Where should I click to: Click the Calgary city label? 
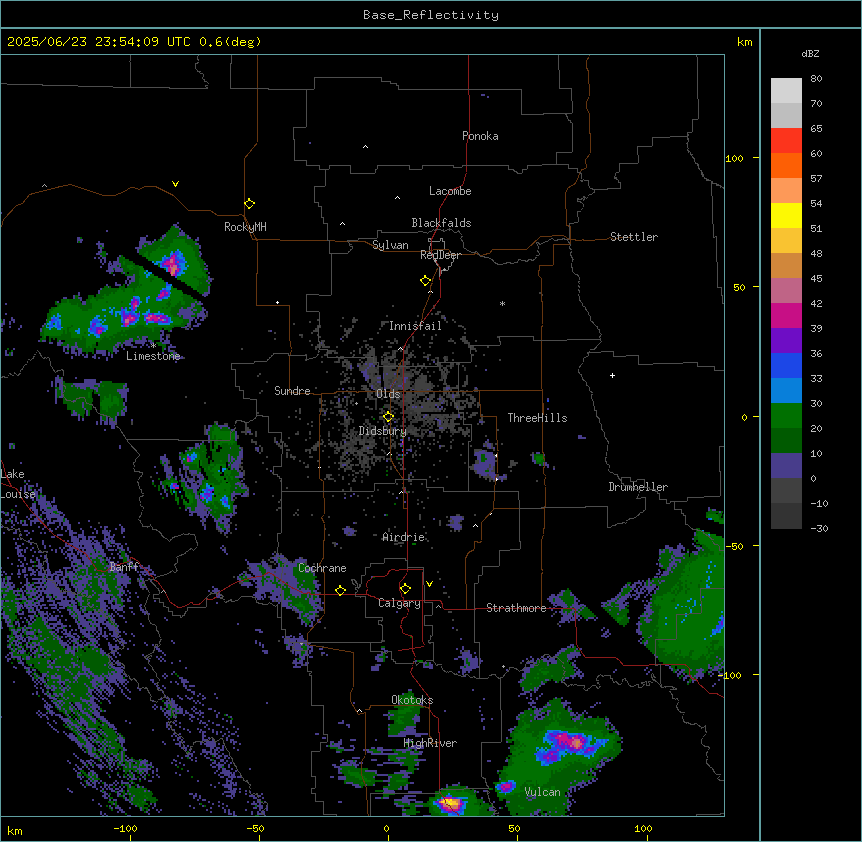(400, 603)
